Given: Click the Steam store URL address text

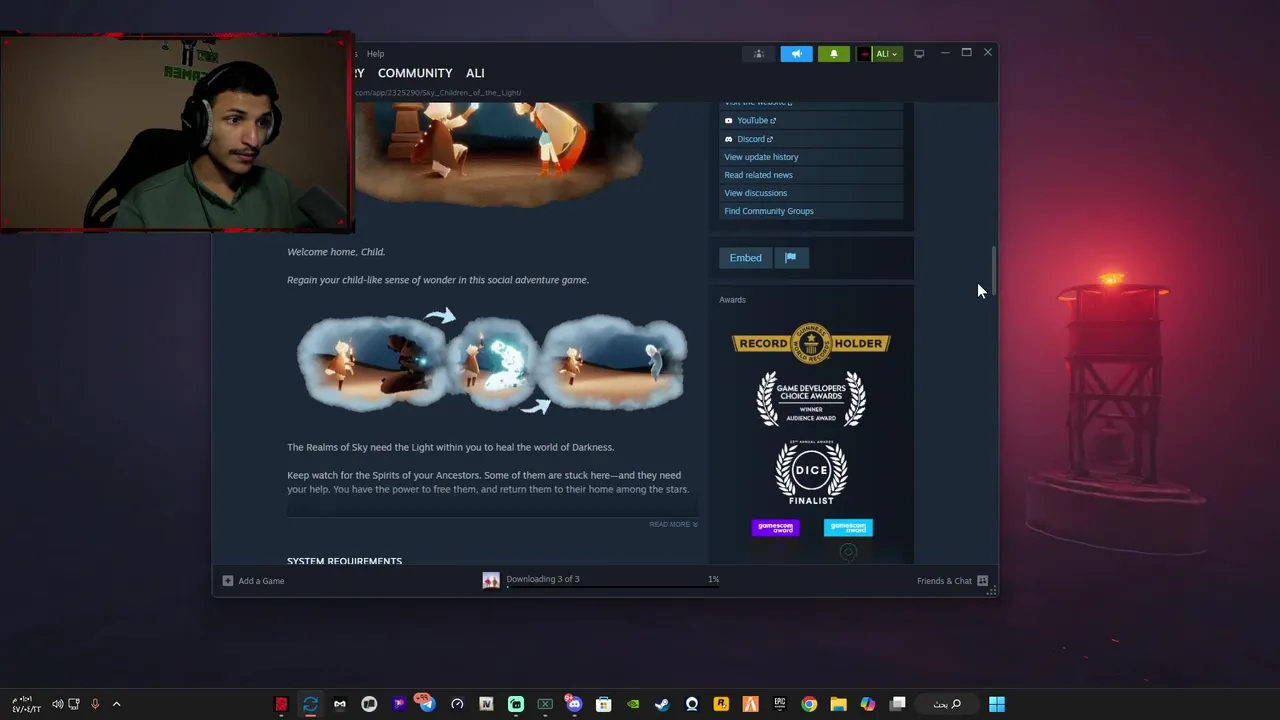Looking at the screenshot, I should point(437,93).
